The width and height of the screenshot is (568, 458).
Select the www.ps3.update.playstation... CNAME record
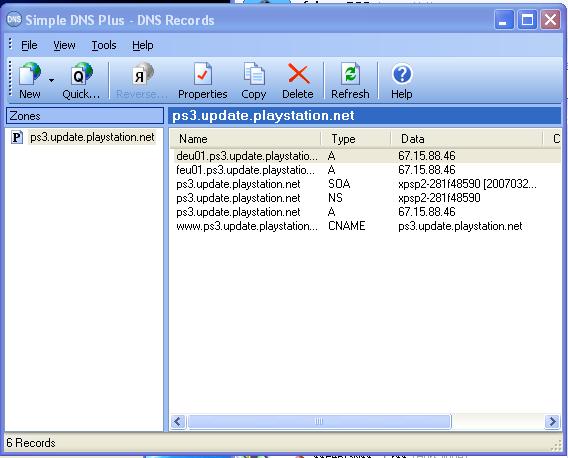click(366, 226)
